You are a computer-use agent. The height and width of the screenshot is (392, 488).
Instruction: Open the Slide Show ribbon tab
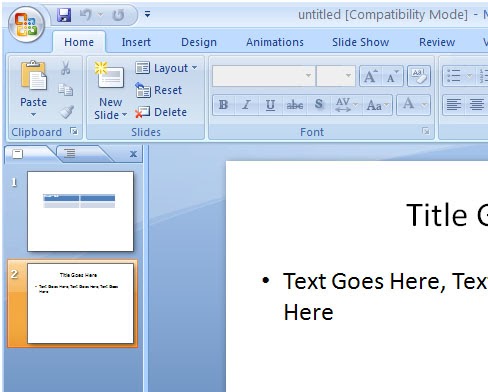pyautogui.click(x=360, y=42)
